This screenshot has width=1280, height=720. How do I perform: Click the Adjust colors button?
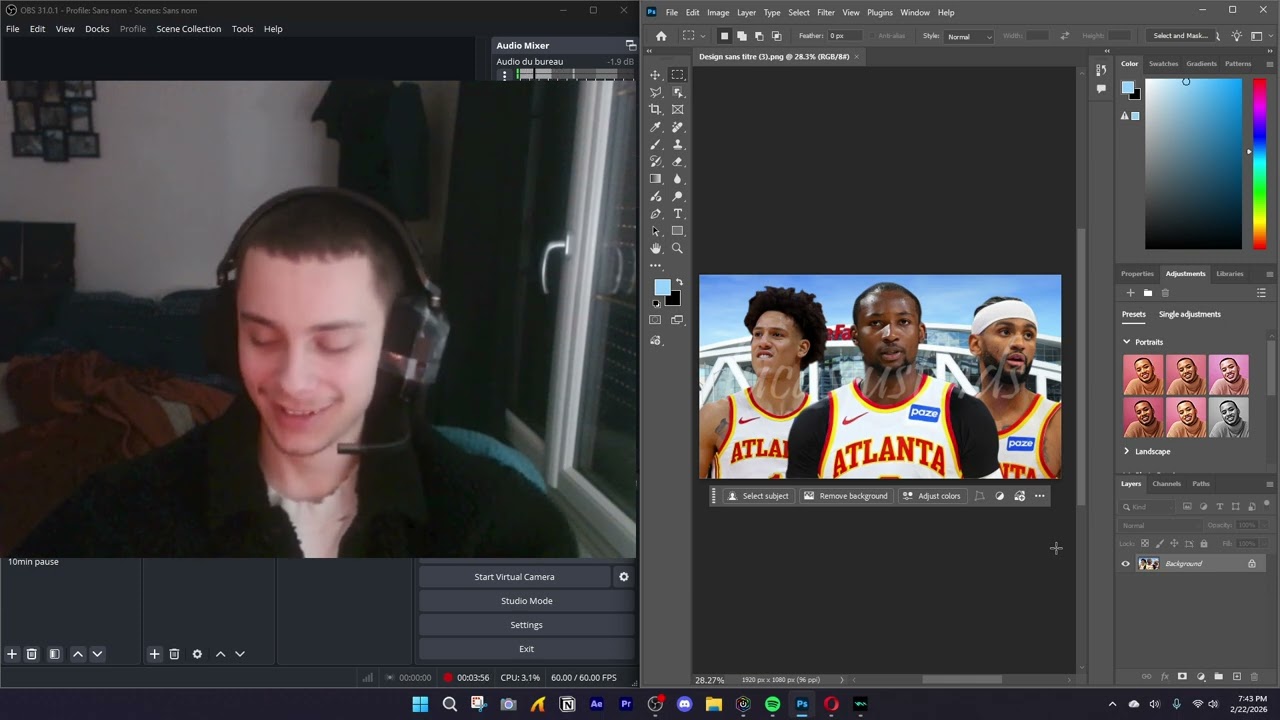[x=931, y=496]
